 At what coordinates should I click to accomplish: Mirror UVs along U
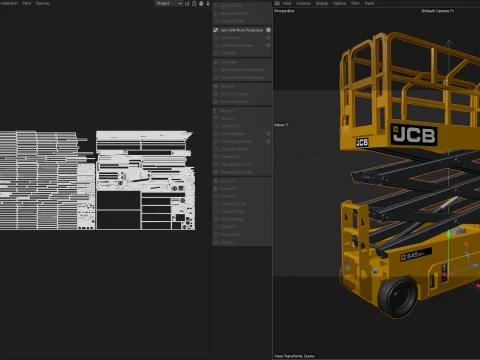click(x=242, y=111)
